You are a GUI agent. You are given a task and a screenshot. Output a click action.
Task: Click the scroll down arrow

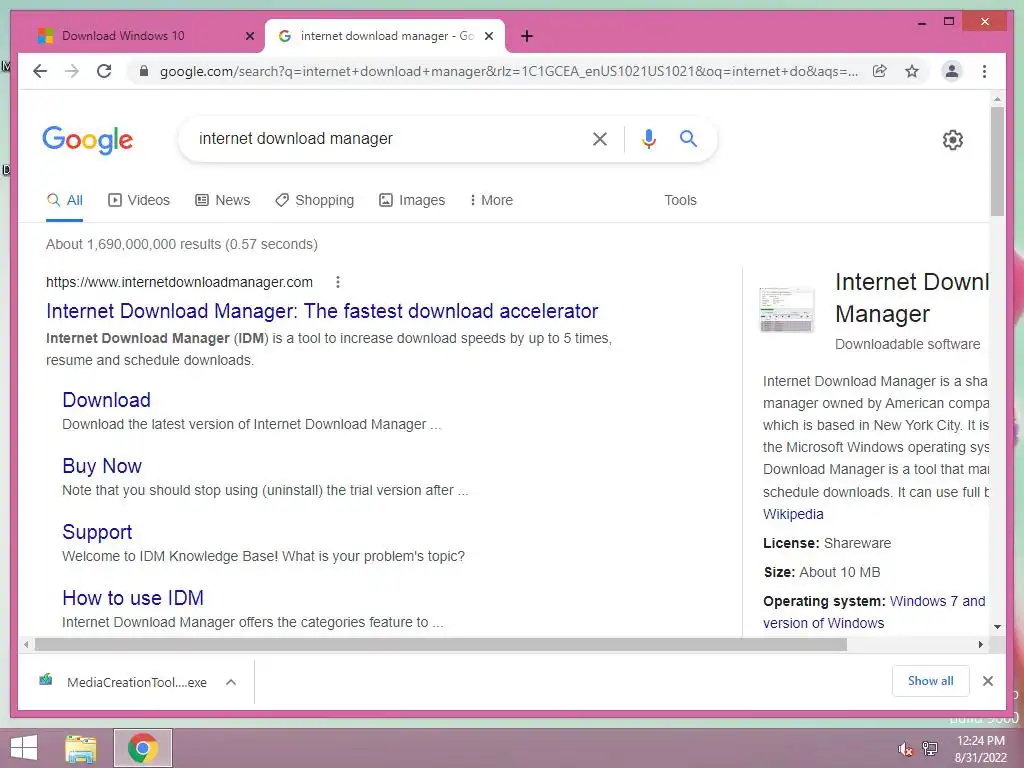997,626
